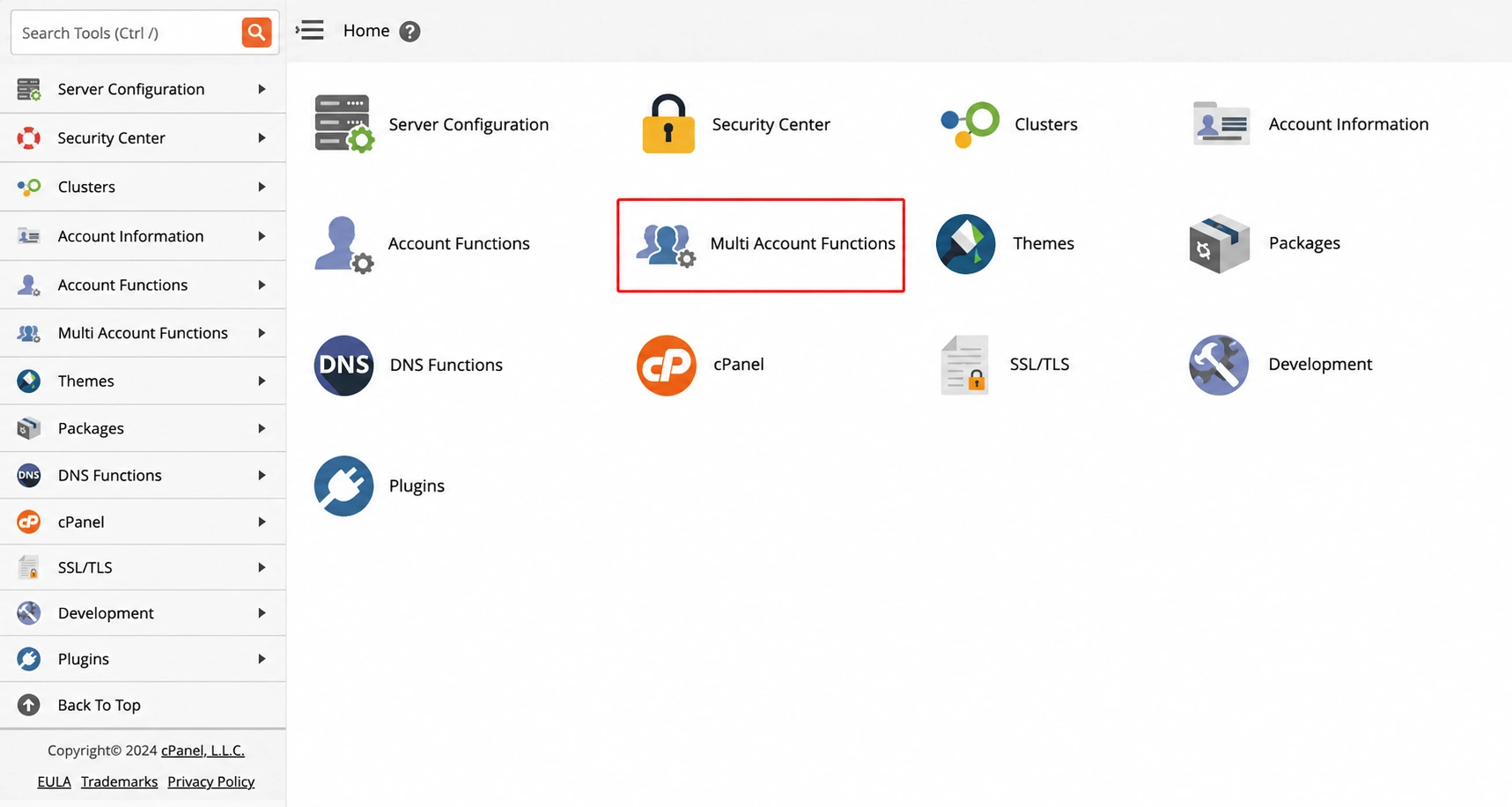Click sidebar cPanel logo icon
This screenshot has width=1512, height=807.
[29, 522]
